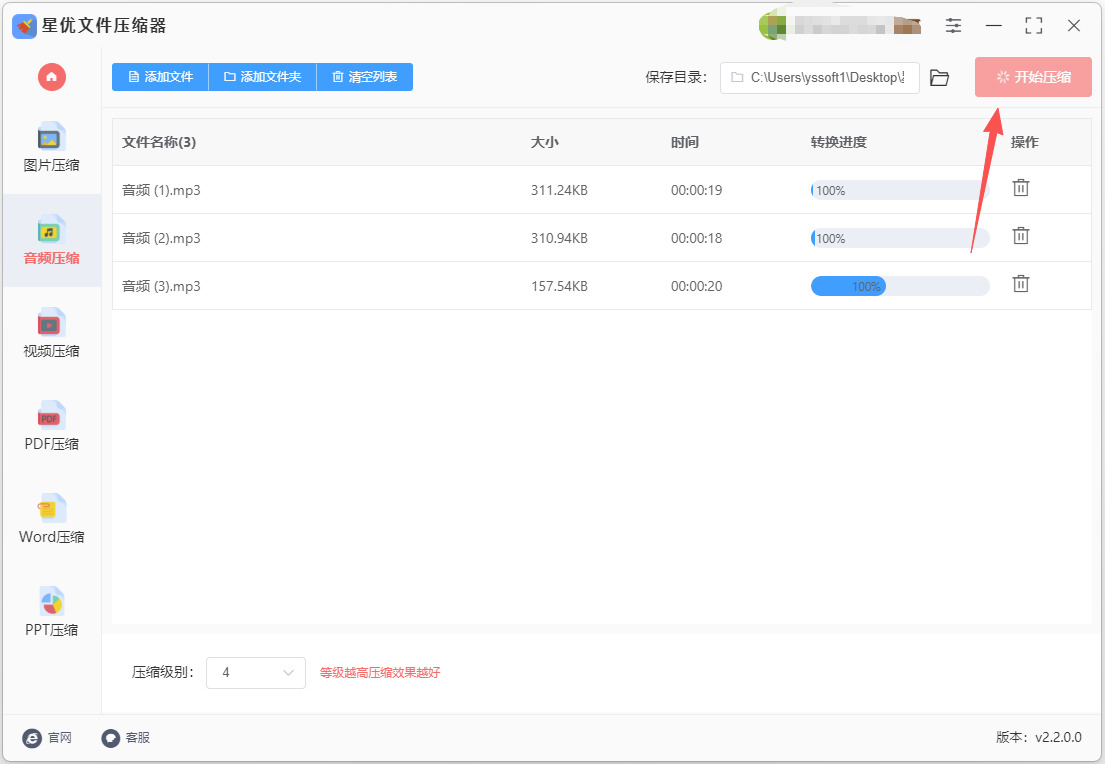Viewport: 1105px width, 764px height.
Task: Delete 音频 (3).mp3 using trash icon
Action: [1020, 284]
